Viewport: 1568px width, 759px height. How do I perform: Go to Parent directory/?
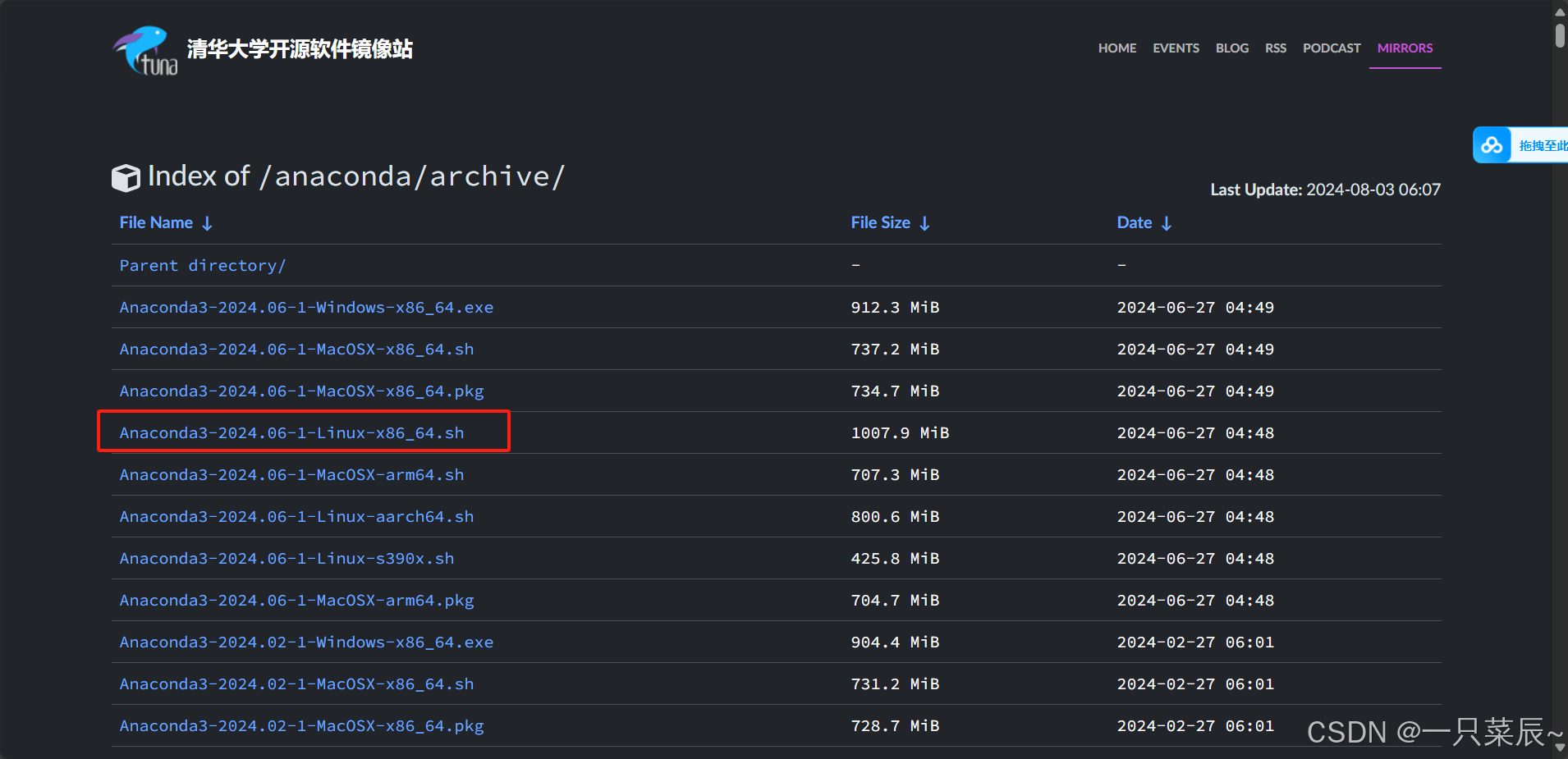203,265
